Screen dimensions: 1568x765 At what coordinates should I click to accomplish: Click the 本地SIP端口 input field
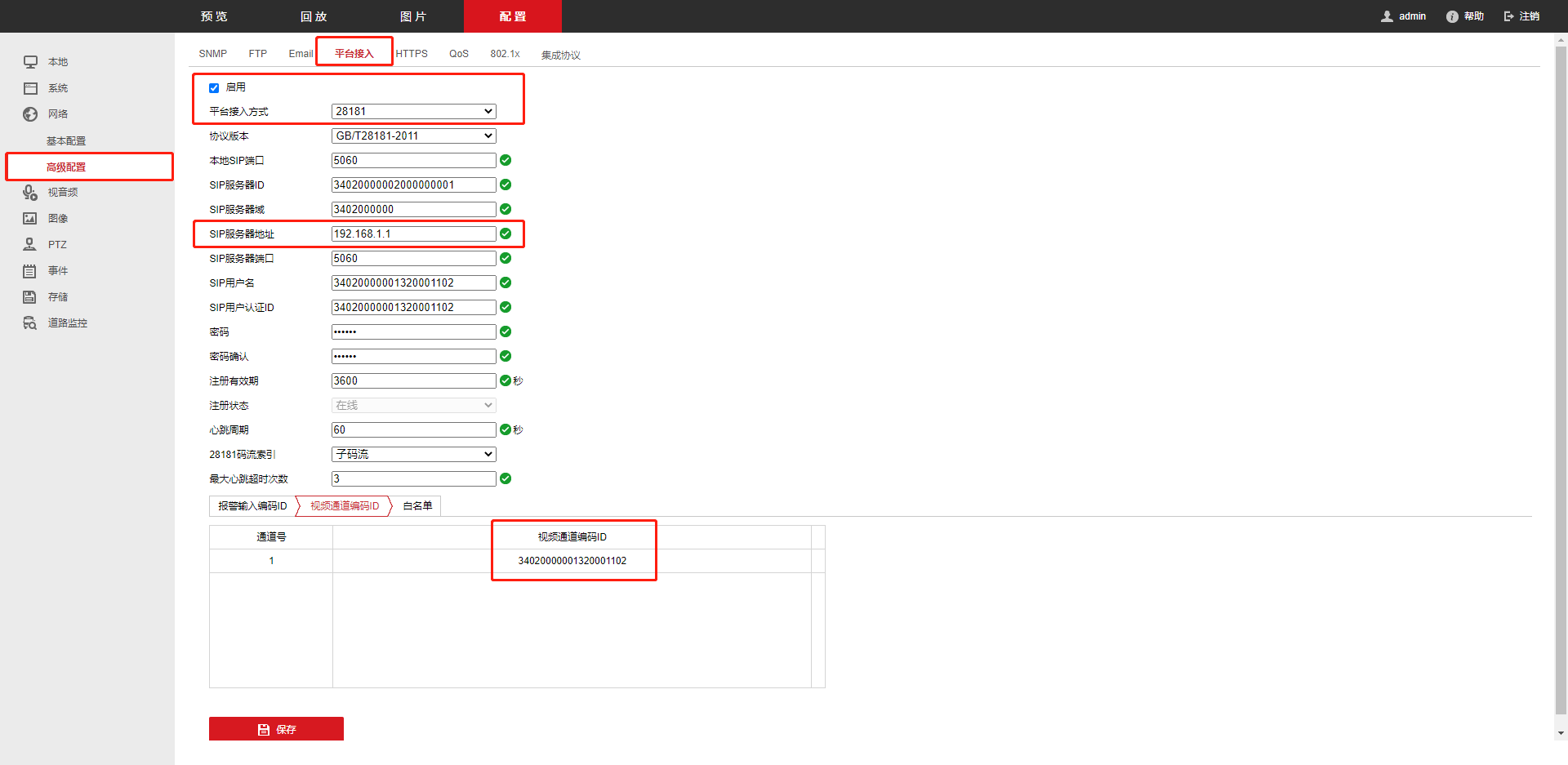[414, 160]
